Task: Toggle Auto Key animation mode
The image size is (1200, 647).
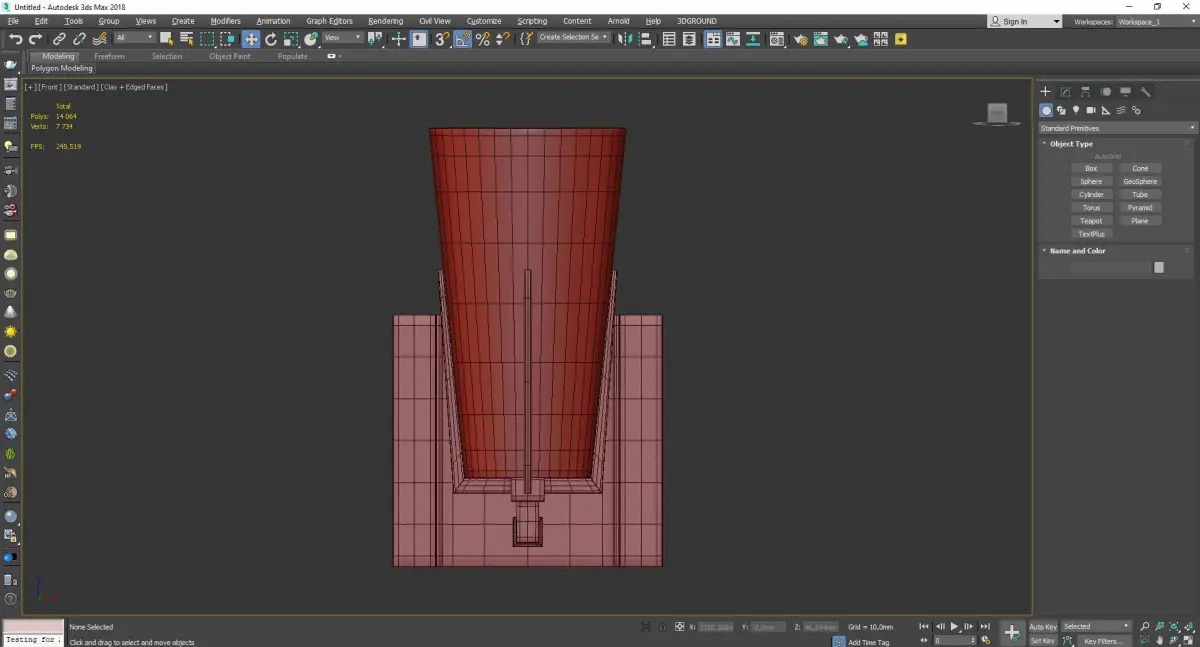Action: (x=1043, y=627)
